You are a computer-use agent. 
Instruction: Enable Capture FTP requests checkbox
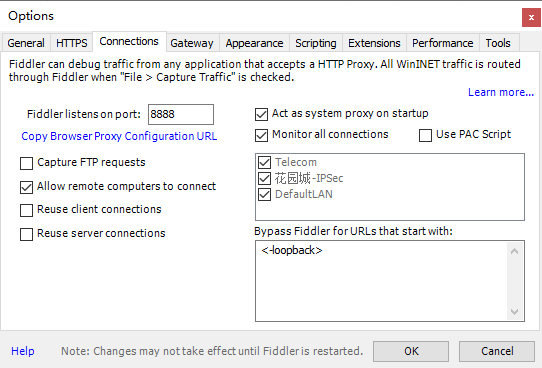(27, 163)
